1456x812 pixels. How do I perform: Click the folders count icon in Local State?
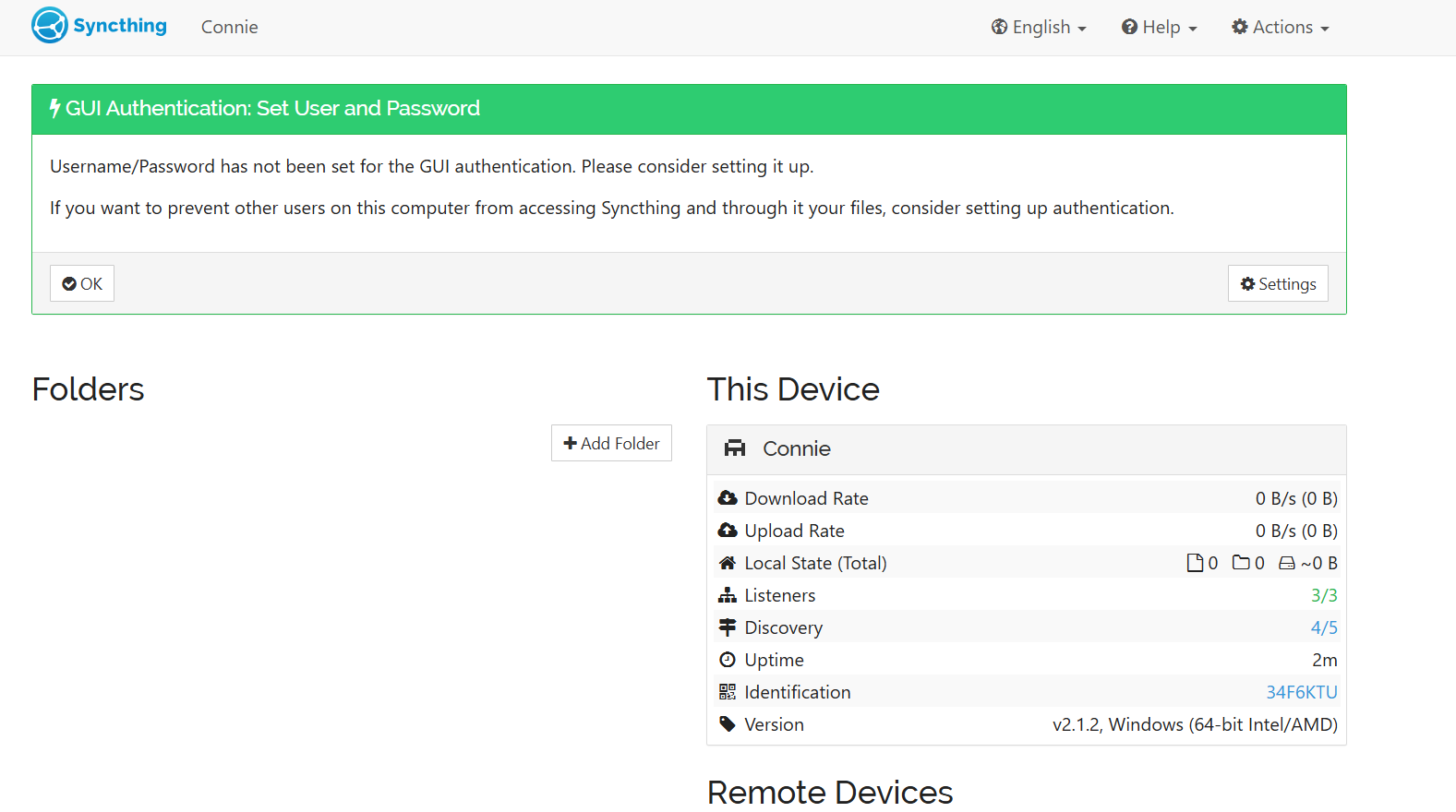[1241, 562]
